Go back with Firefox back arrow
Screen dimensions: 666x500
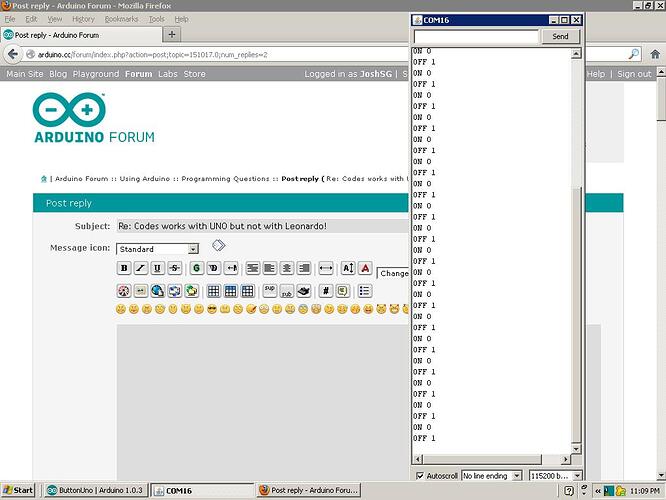pos(13,54)
